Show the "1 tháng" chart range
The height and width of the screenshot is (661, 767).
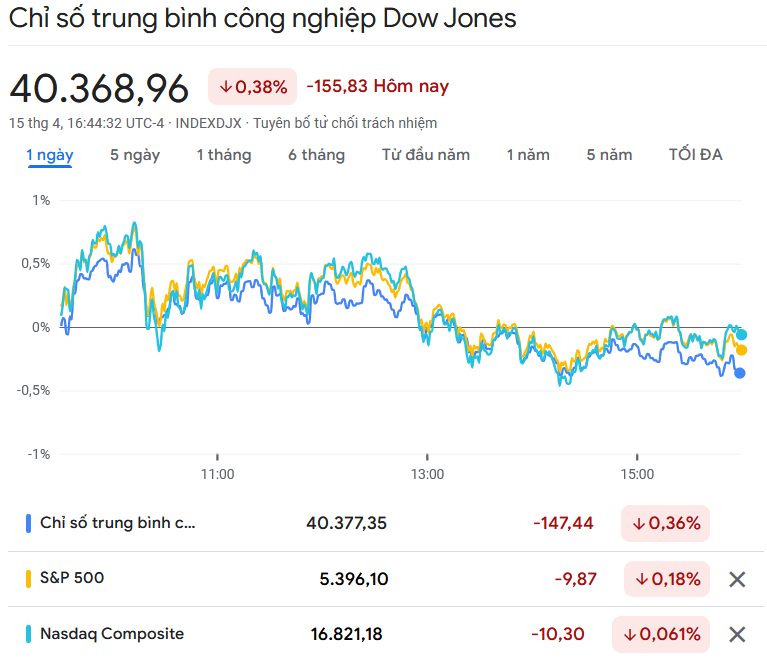pyautogui.click(x=224, y=155)
